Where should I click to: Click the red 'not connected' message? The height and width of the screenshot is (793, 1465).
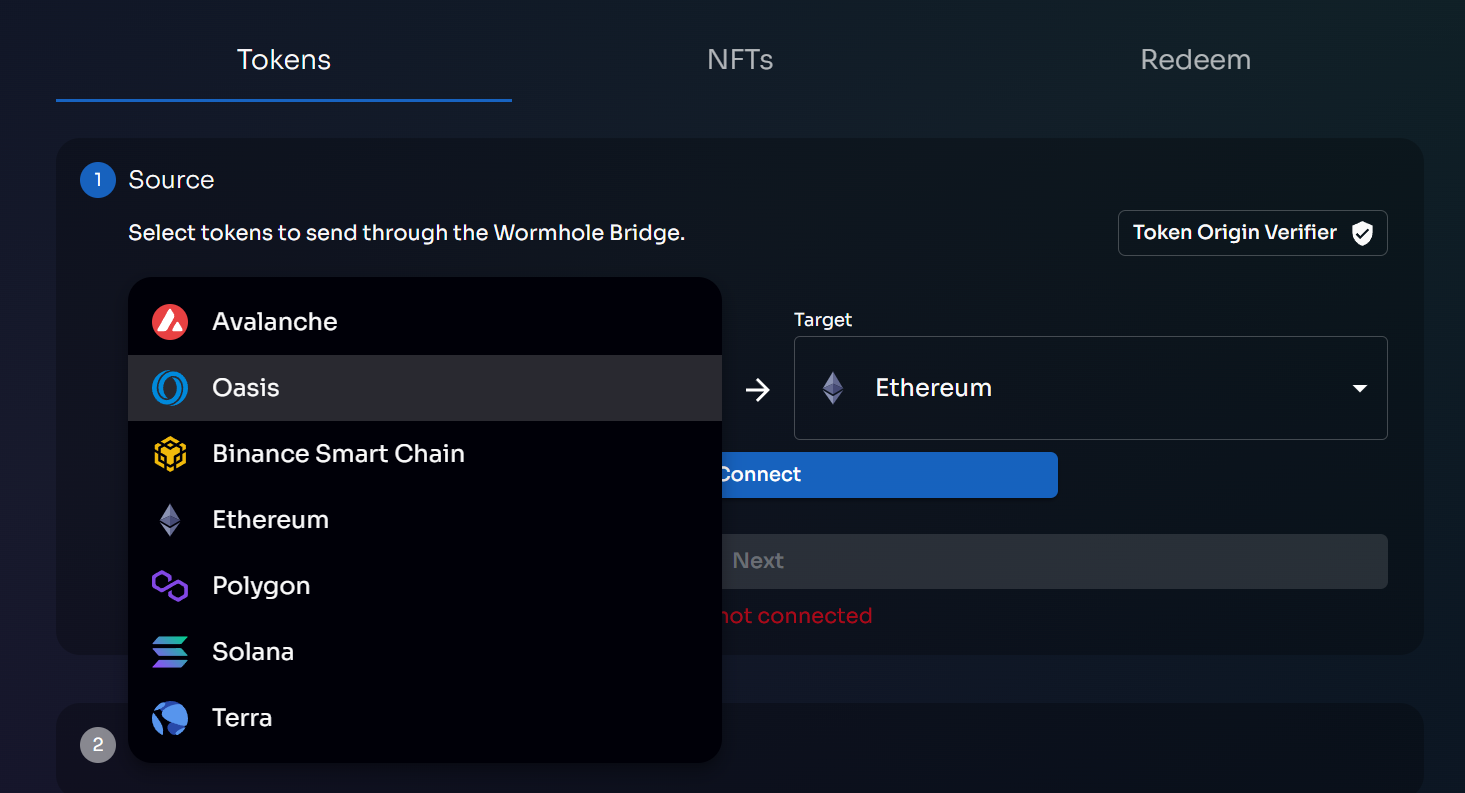coord(796,616)
